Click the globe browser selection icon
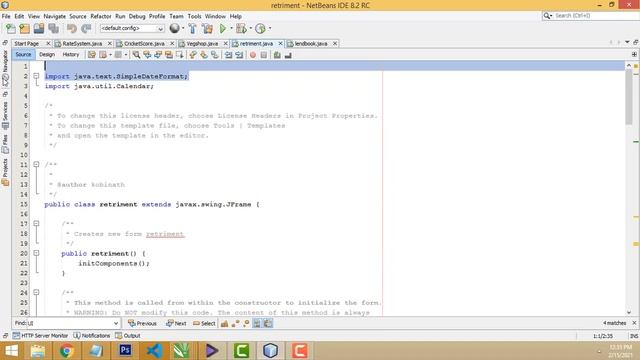Image resolution: width=640 pixels, height=360 pixels. pos(174,28)
